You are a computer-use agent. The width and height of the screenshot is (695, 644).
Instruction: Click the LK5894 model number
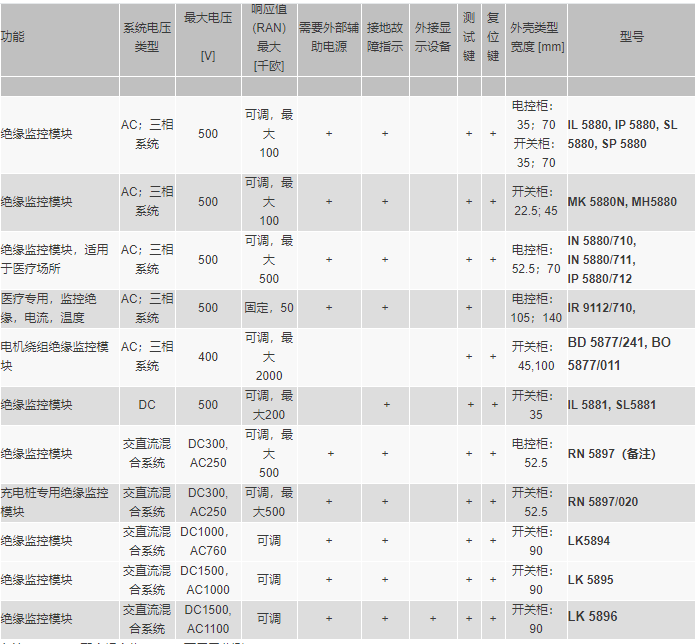point(588,541)
